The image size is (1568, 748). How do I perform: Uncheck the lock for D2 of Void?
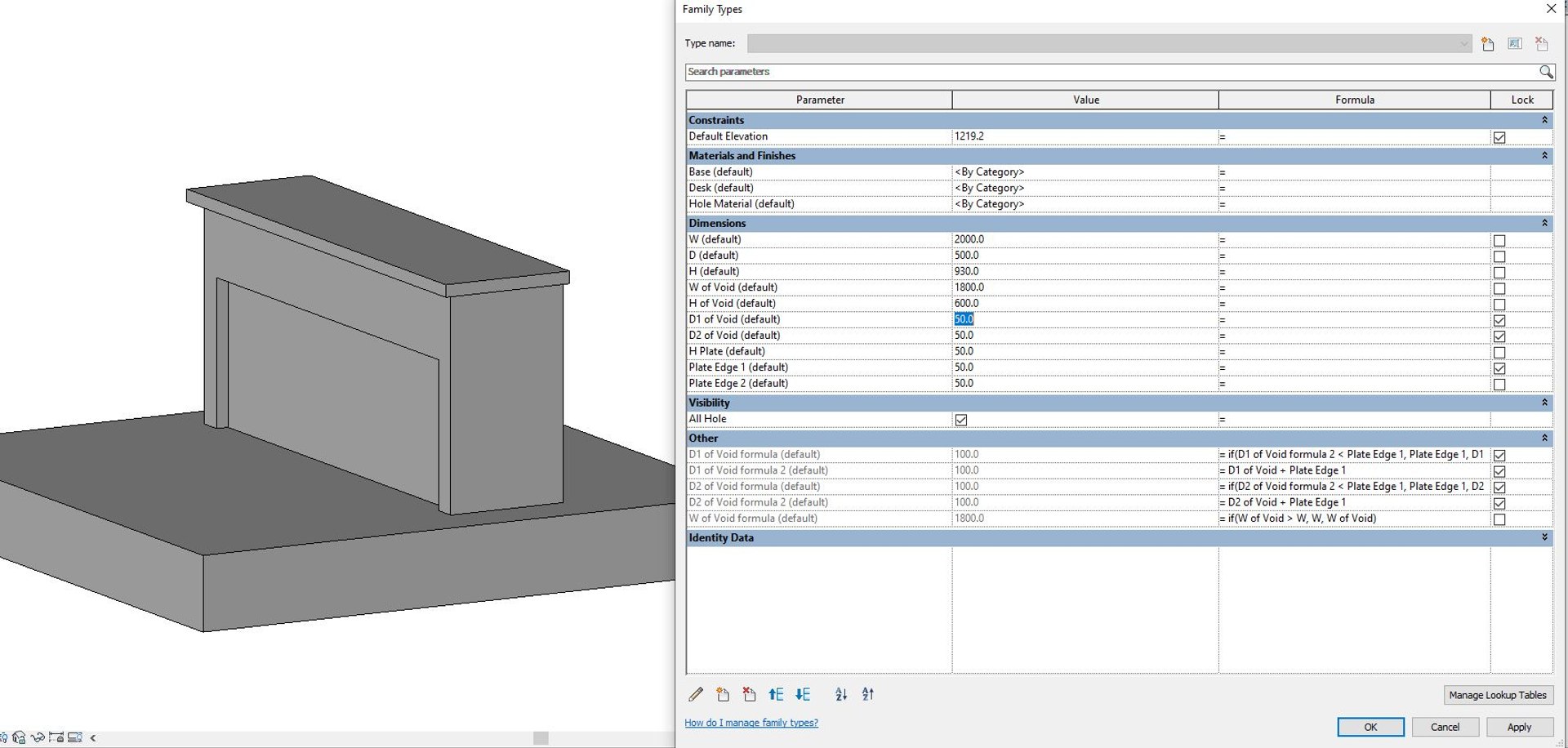pos(1499,336)
